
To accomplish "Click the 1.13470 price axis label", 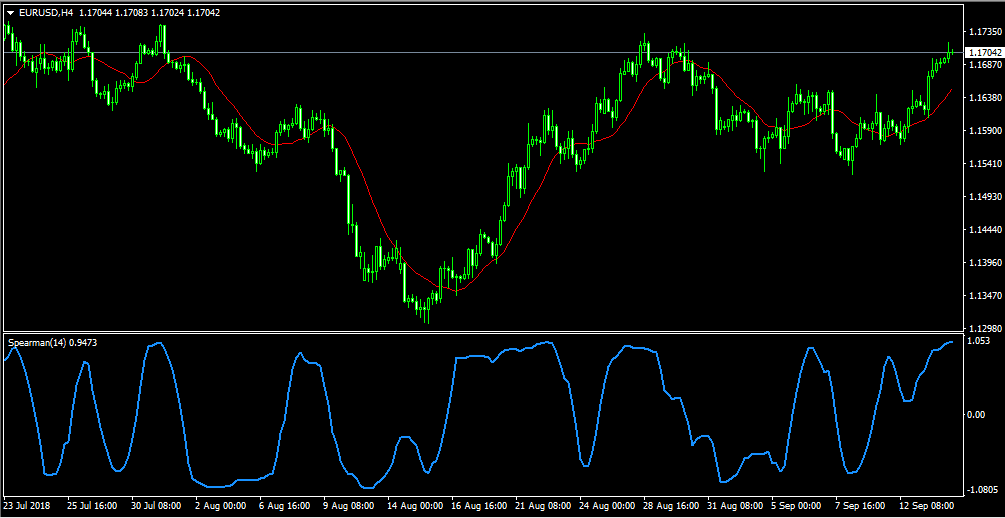I will pyautogui.click(x=984, y=296).
